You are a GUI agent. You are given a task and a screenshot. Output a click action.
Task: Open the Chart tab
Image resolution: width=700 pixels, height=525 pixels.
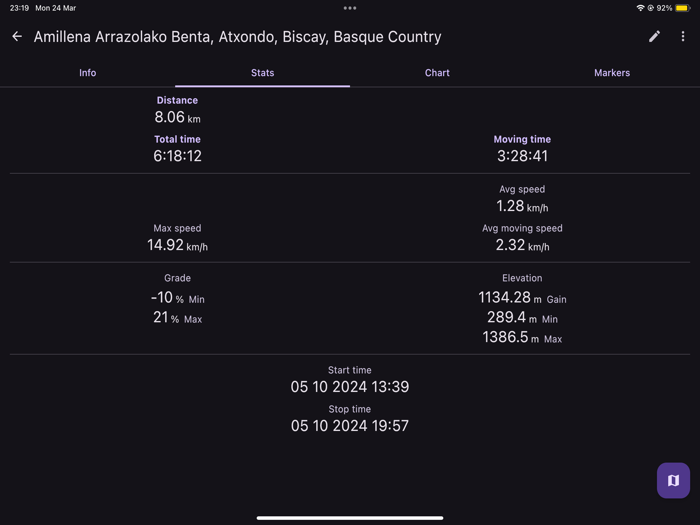[x=437, y=73]
